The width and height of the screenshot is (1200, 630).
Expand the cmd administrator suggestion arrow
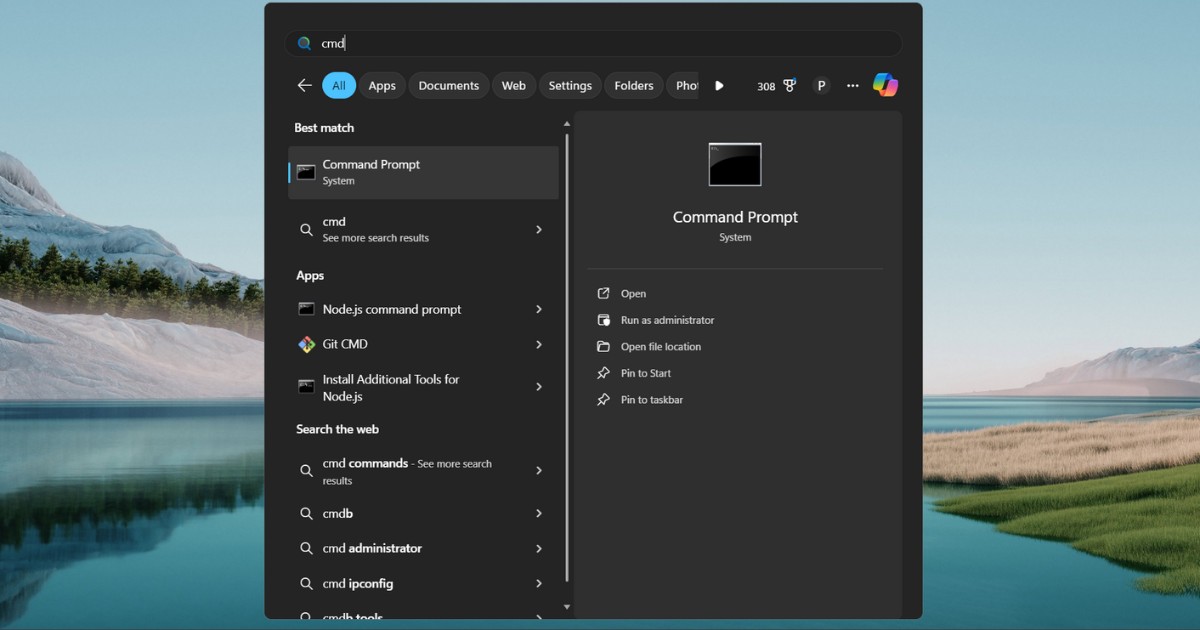click(539, 548)
